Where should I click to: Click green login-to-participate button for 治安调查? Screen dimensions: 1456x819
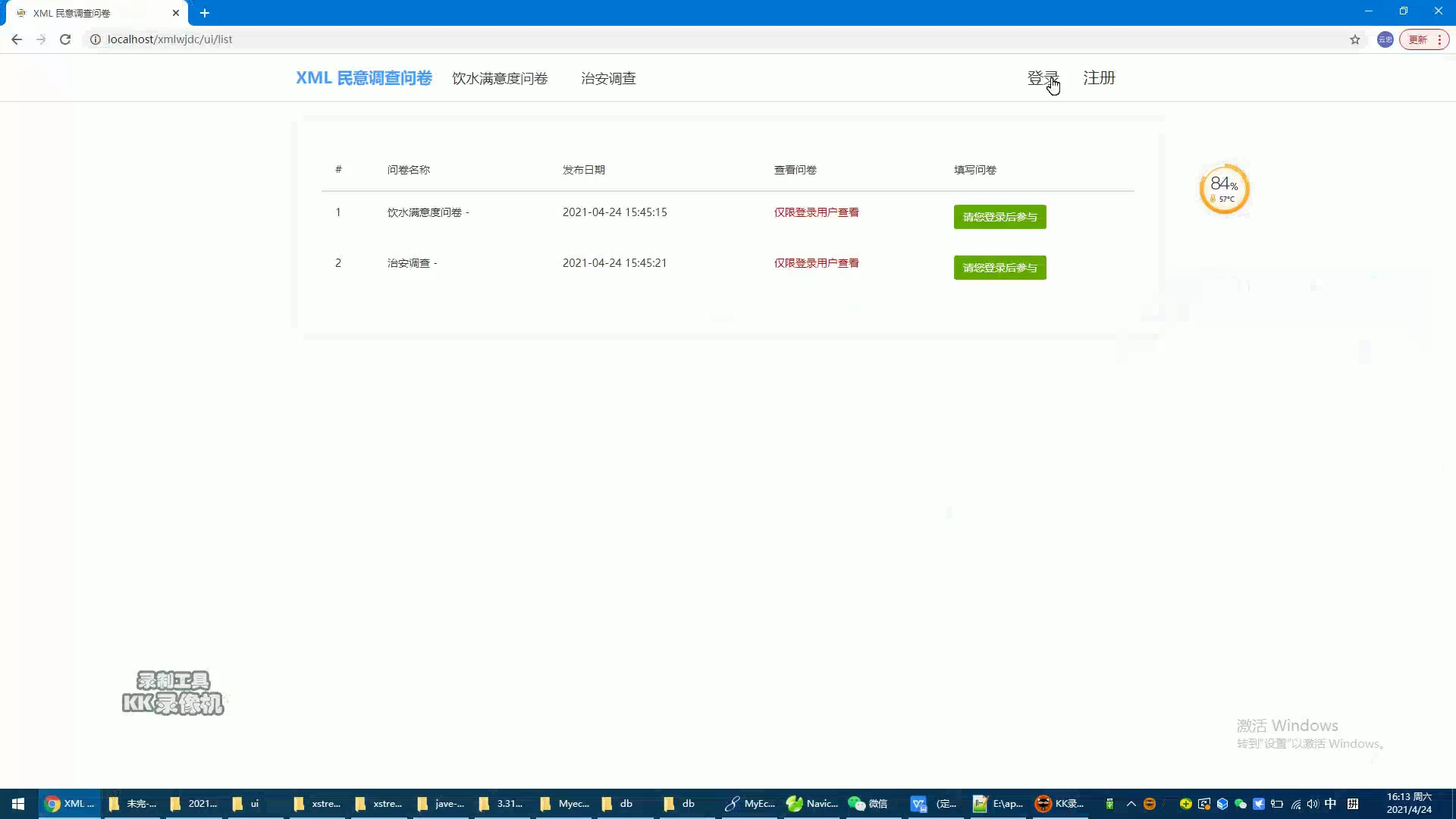coord(999,268)
